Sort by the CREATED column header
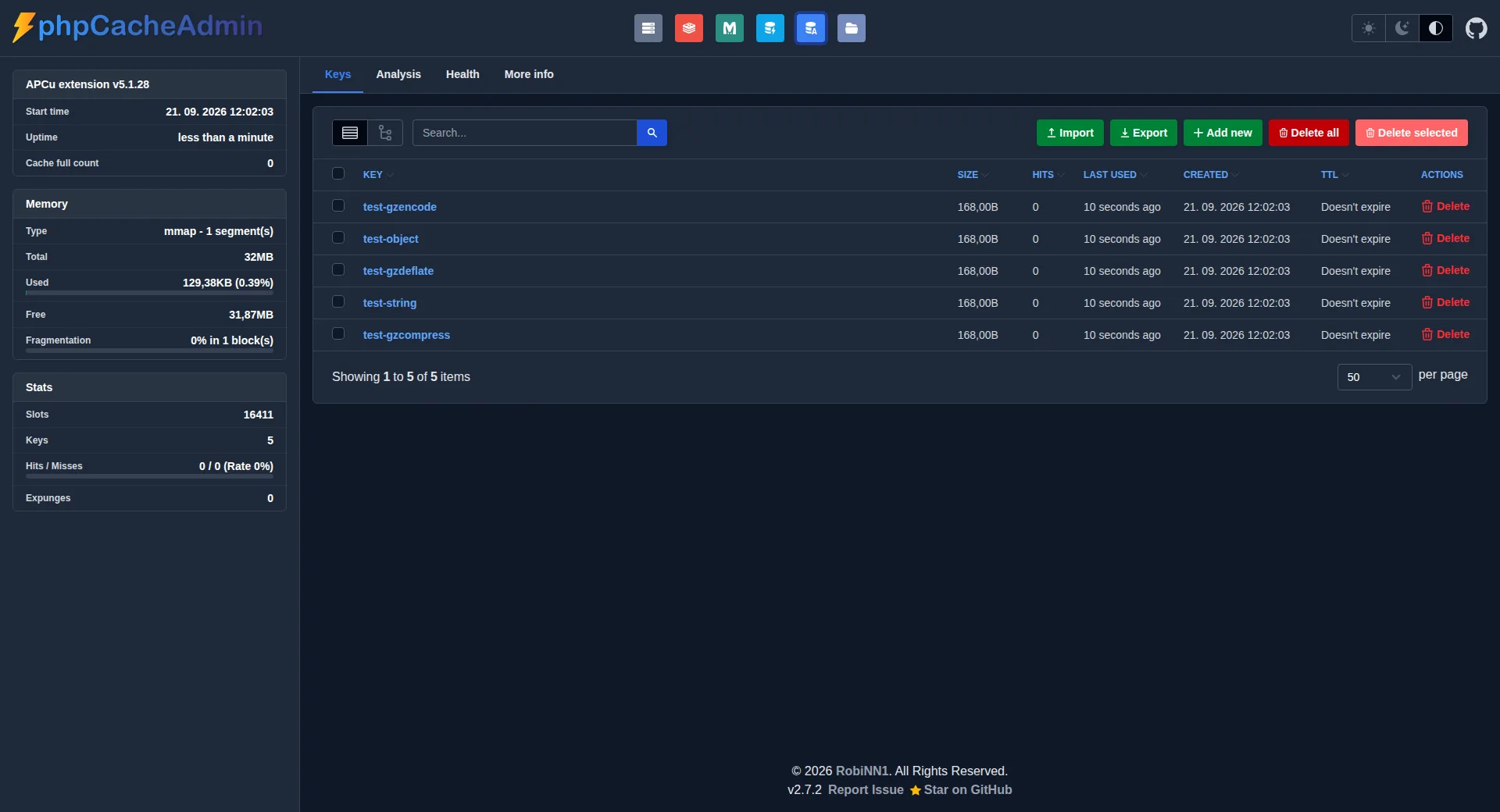This screenshot has width=1500, height=812. coord(1211,175)
